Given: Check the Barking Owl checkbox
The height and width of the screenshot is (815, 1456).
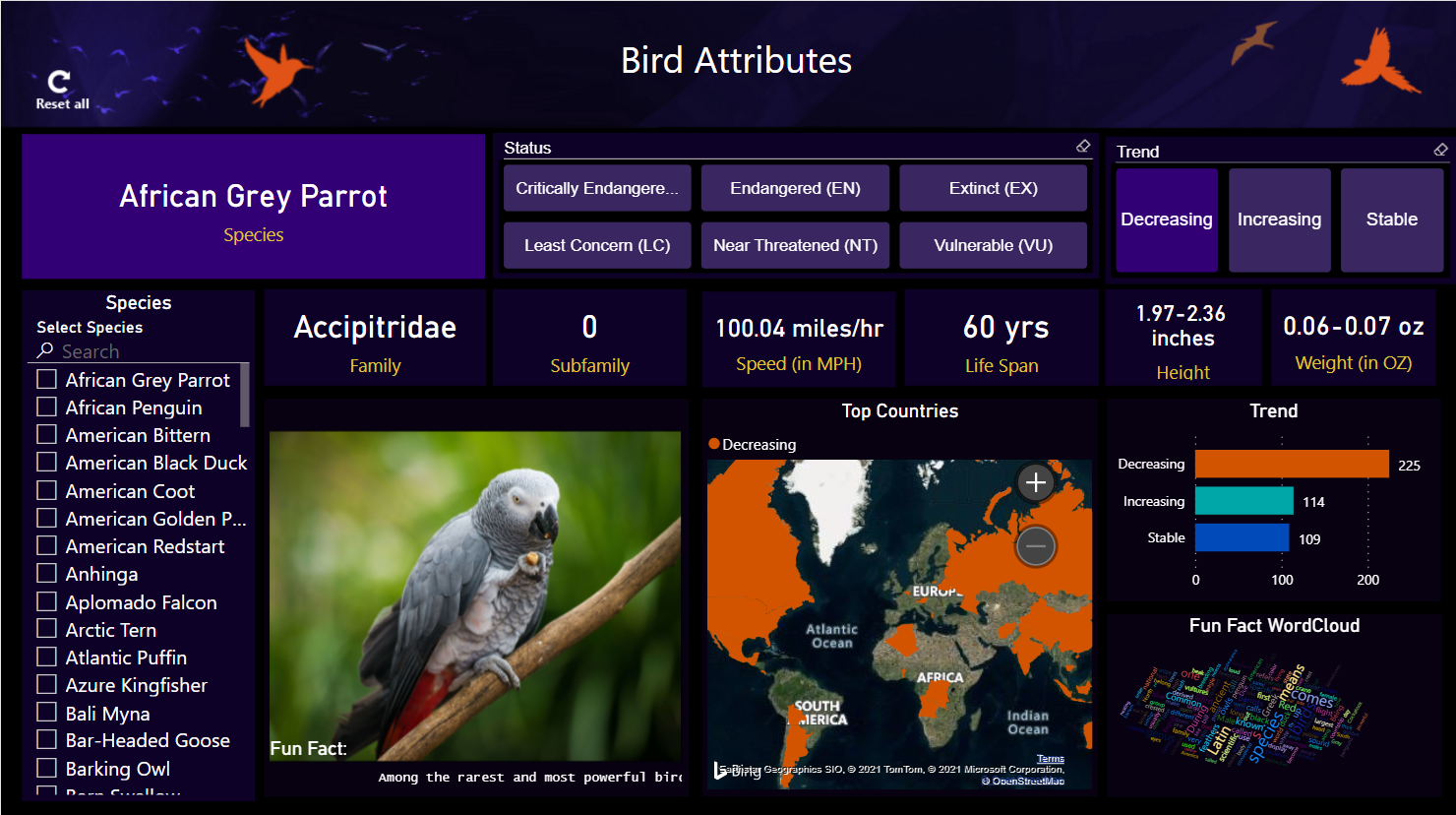Looking at the screenshot, I should coord(46,768).
